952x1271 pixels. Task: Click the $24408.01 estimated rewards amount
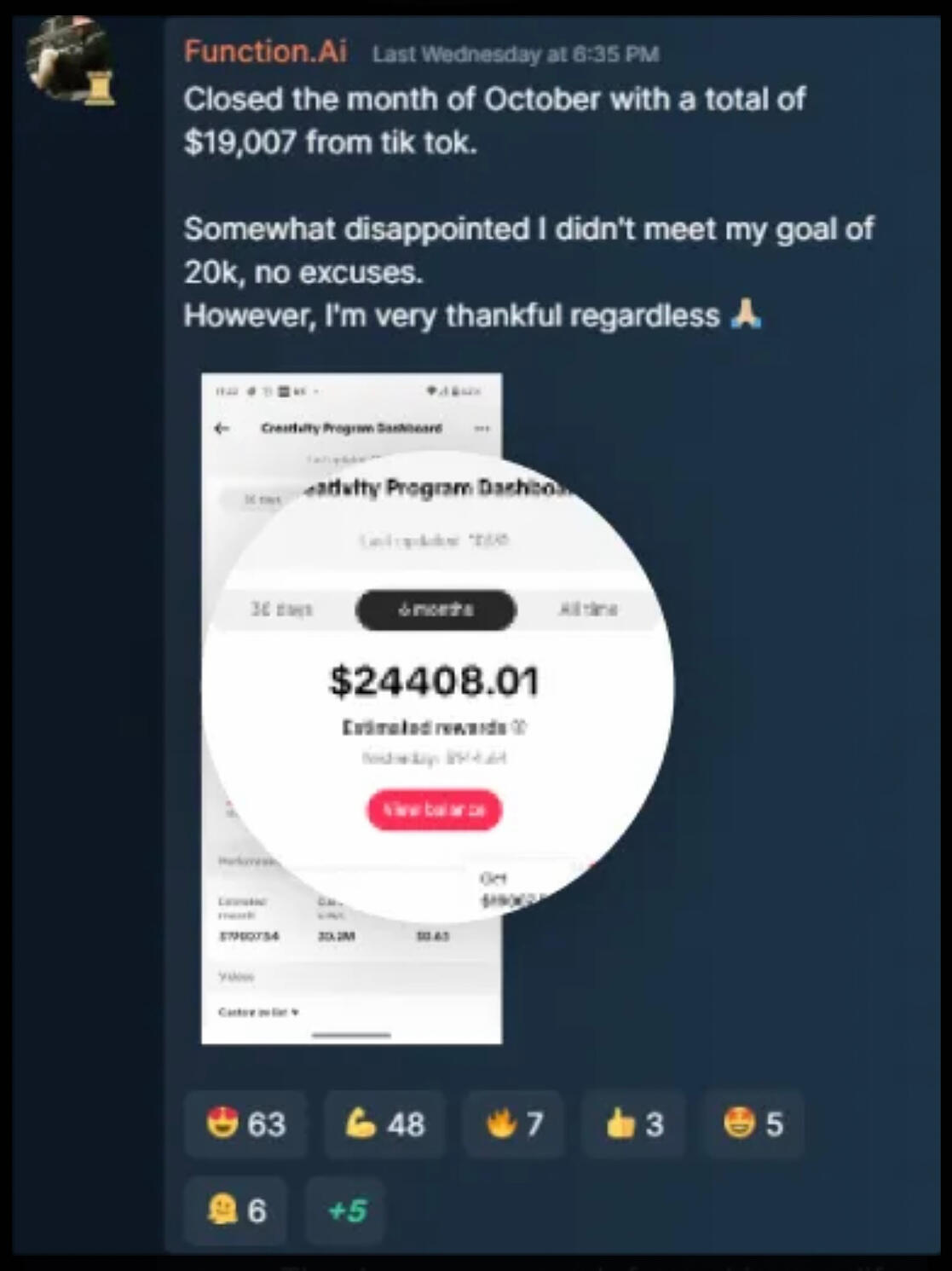click(434, 681)
